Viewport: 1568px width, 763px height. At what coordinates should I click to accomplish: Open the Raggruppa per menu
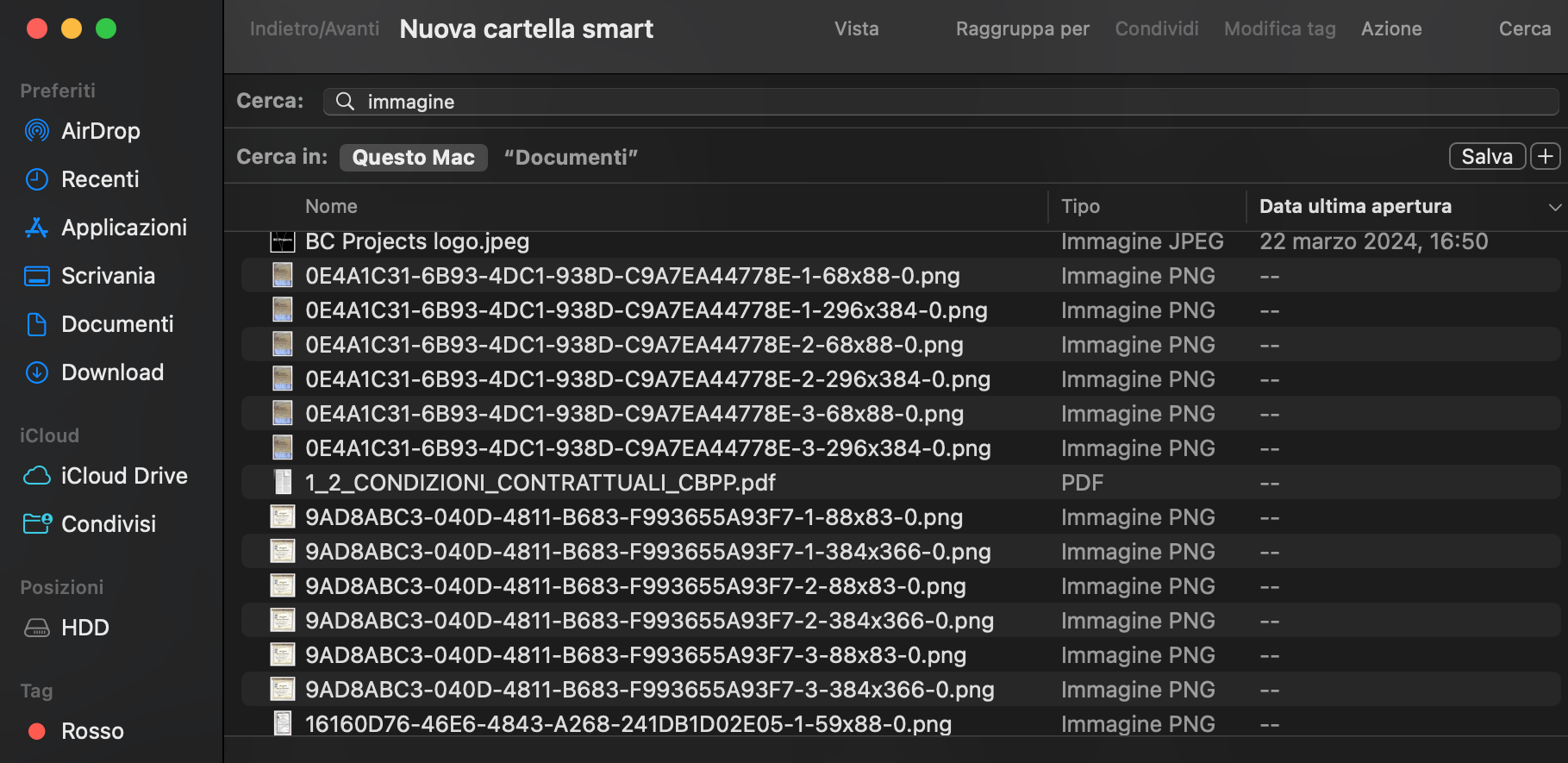(x=1022, y=28)
